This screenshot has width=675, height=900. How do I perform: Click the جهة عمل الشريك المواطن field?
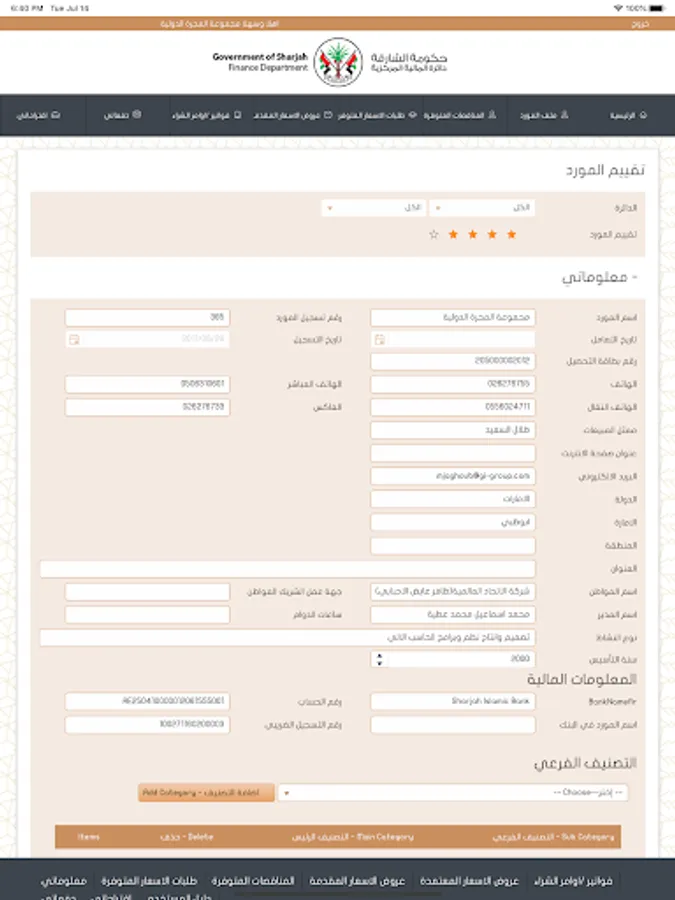[148, 592]
